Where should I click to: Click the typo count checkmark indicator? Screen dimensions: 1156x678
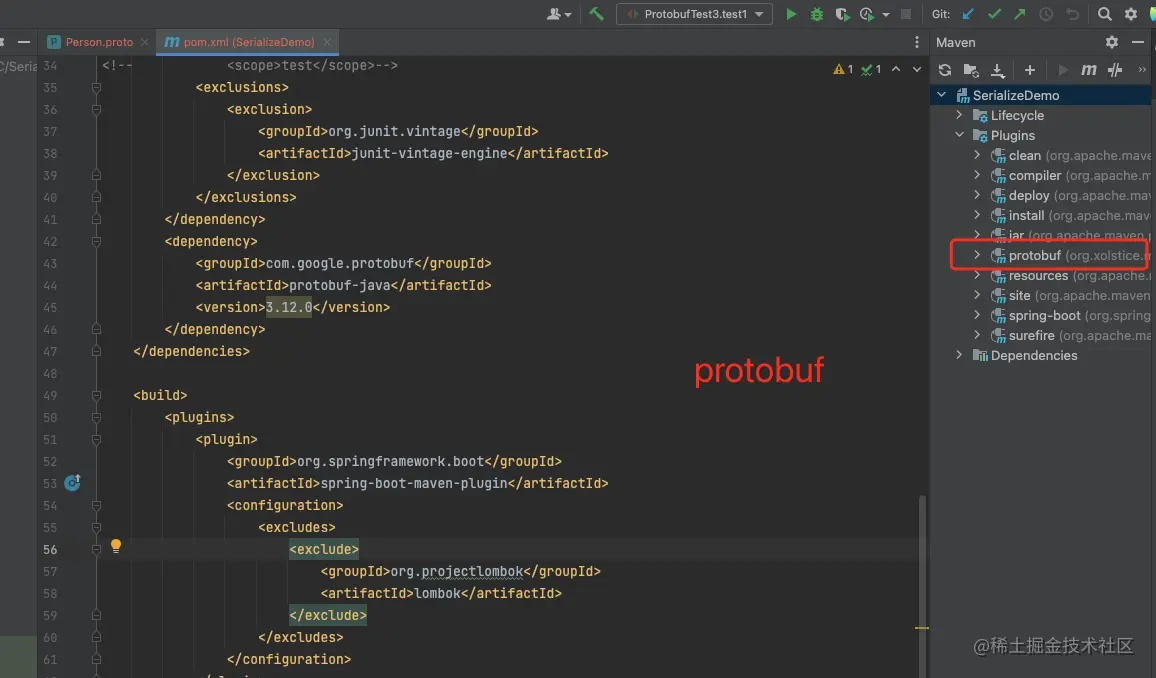pyautogui.click(x=871, y=69)
